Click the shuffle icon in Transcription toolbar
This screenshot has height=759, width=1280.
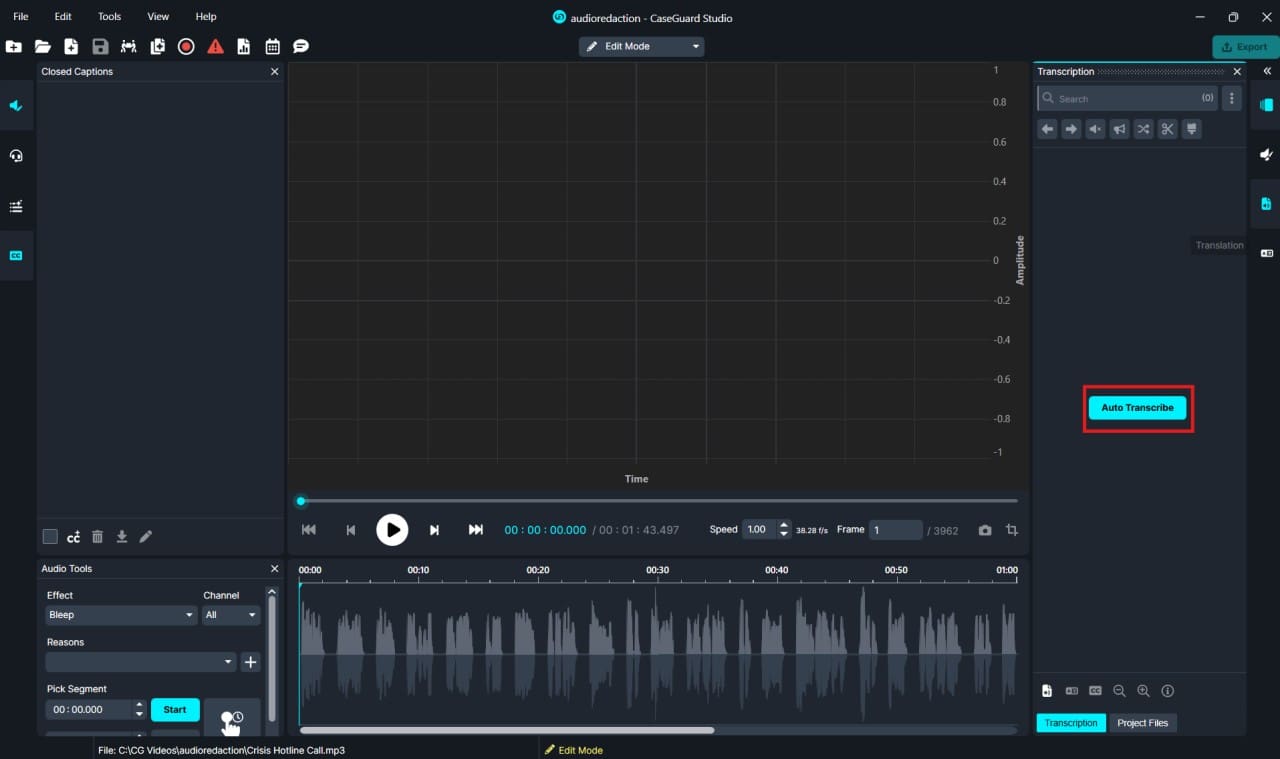point(1143,129)
